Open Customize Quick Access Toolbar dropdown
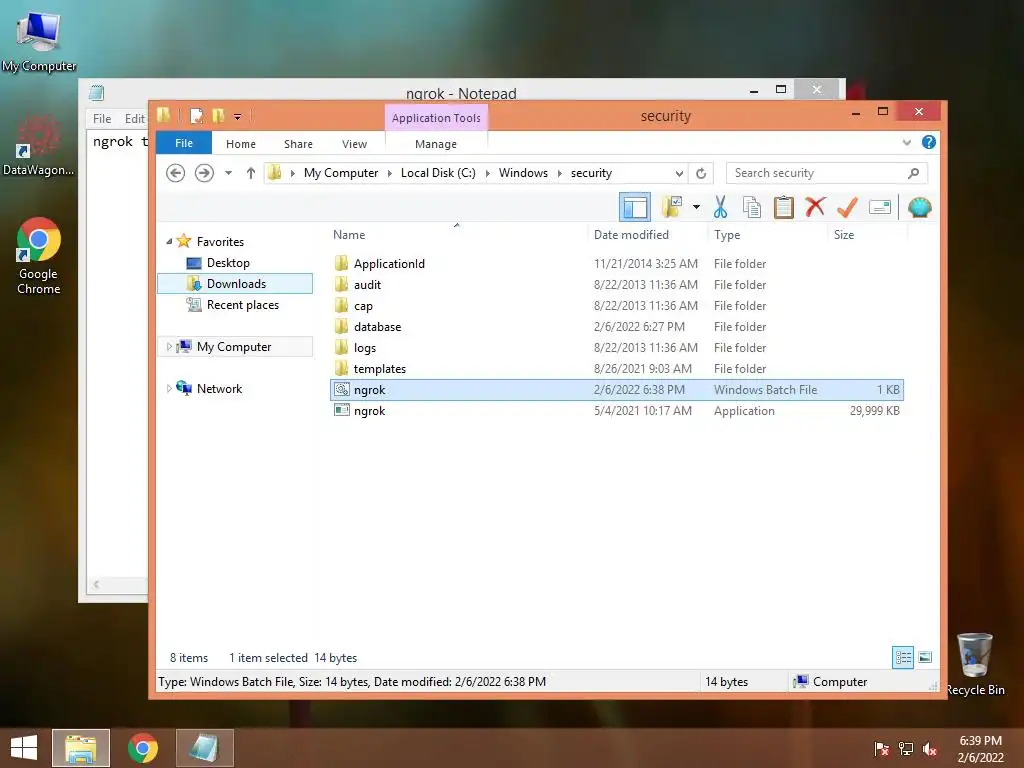Screen dimensions: 1024x768 pyautogui.click(x=238, y=117)
